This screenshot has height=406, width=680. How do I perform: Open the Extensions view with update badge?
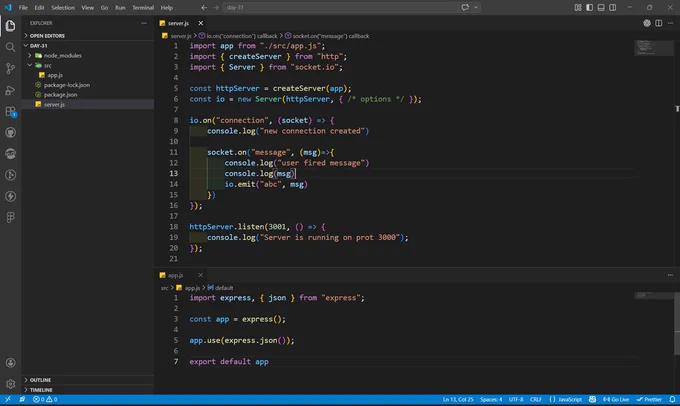click(10, 111)
